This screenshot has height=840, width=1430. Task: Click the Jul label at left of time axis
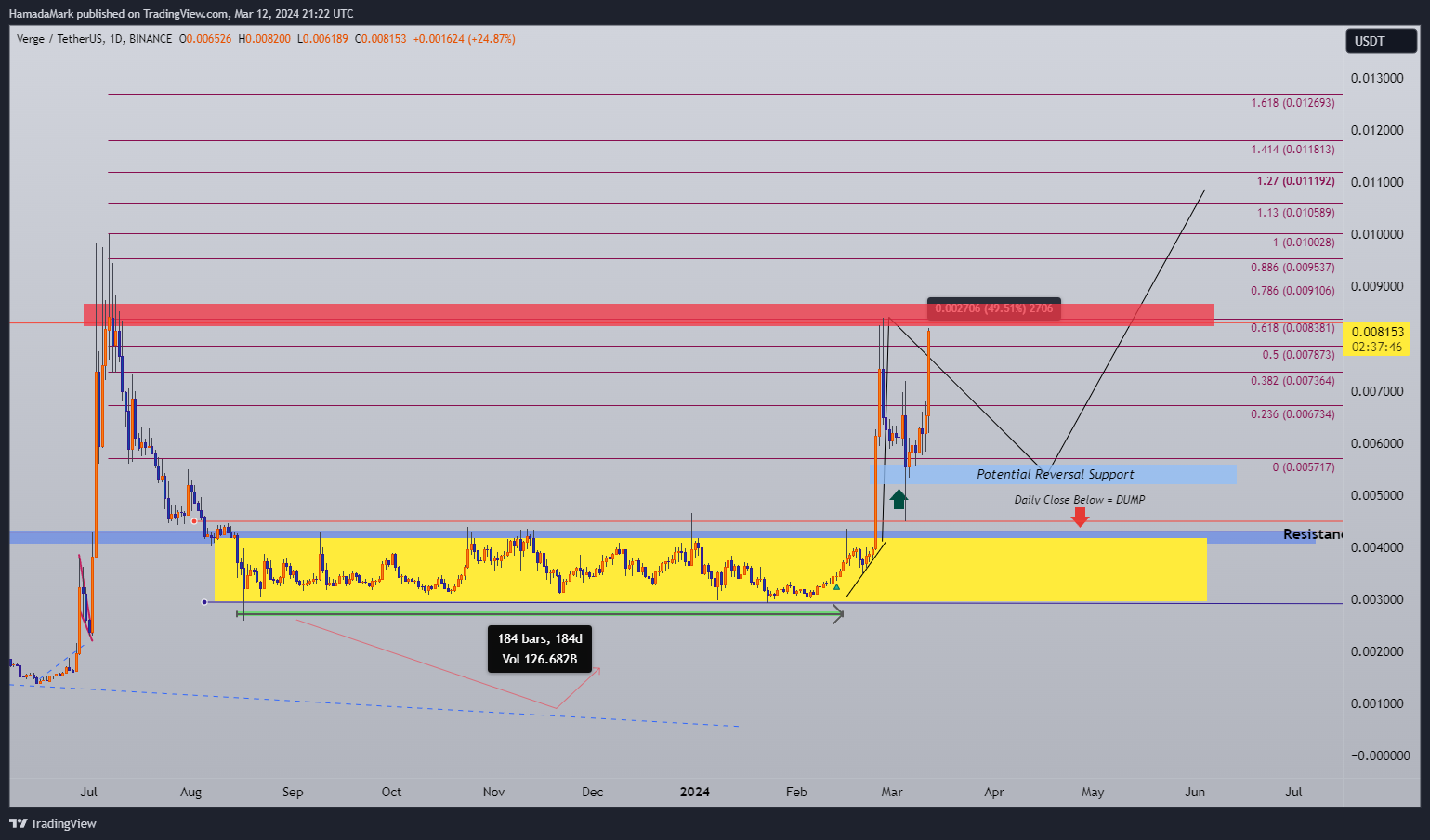[x=89, y=793]
